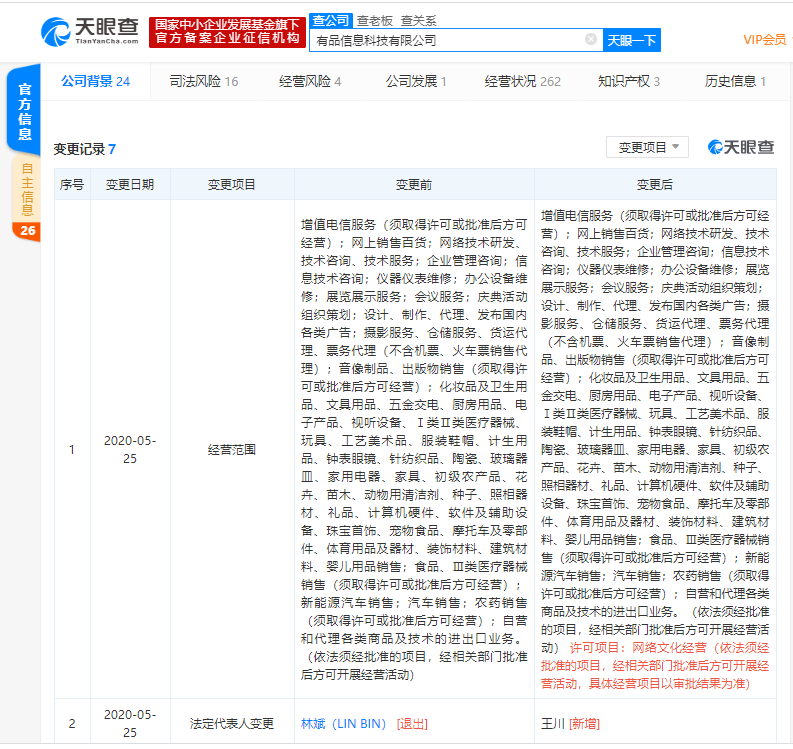Click the Tianyancha logo in header
The height and width of the screenshot is (749, 793).
click(x=90, y=31)
